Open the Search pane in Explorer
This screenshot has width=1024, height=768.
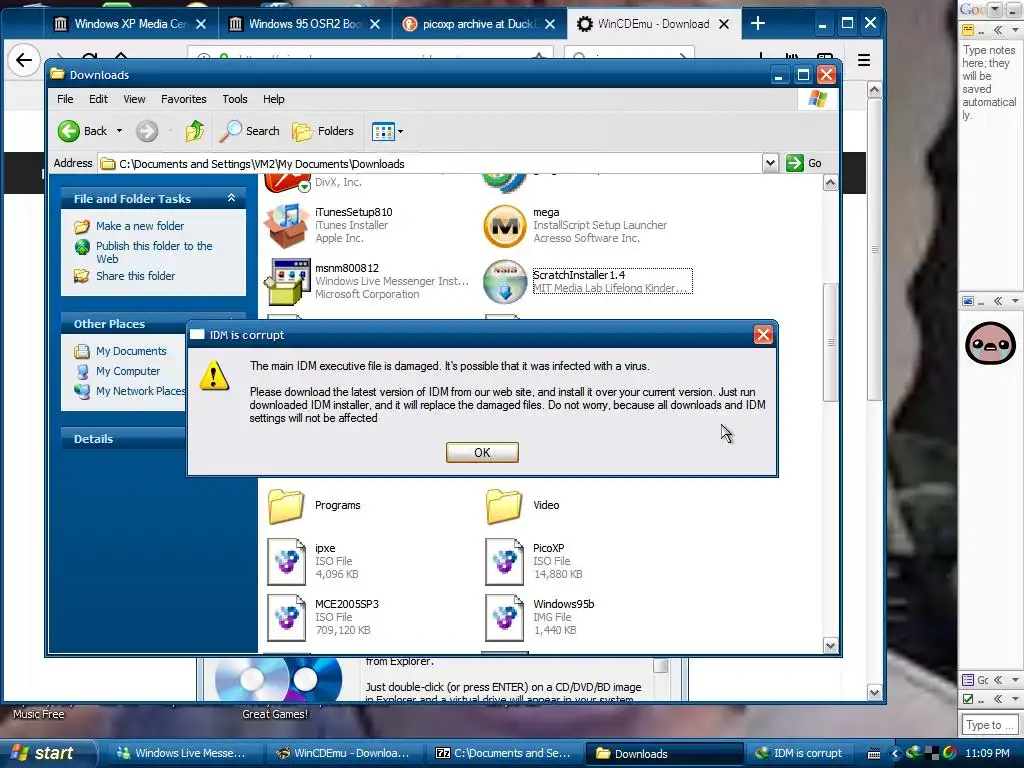point(249,131)
